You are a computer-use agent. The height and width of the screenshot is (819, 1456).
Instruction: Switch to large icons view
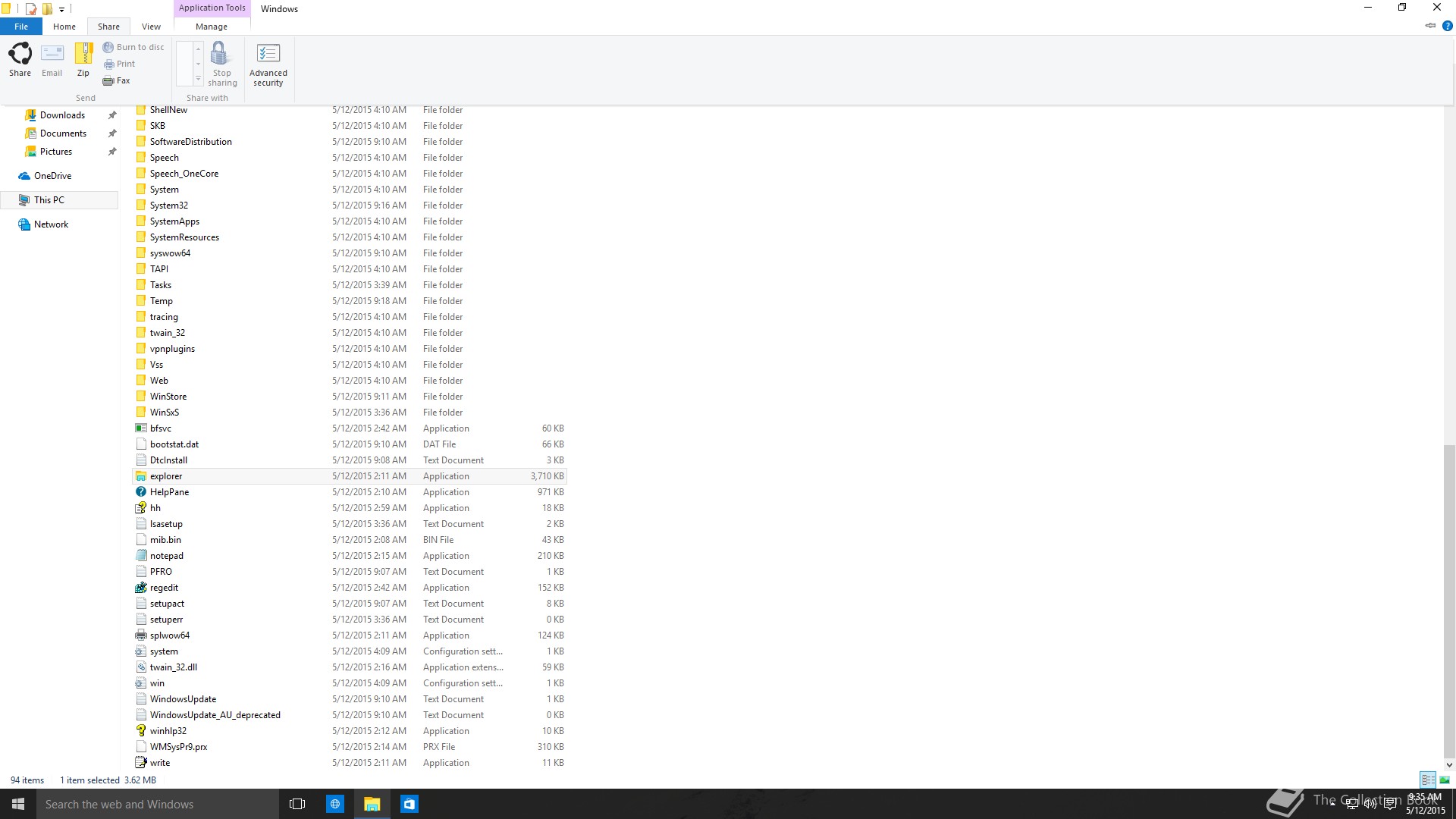[x=1445, y=780]
